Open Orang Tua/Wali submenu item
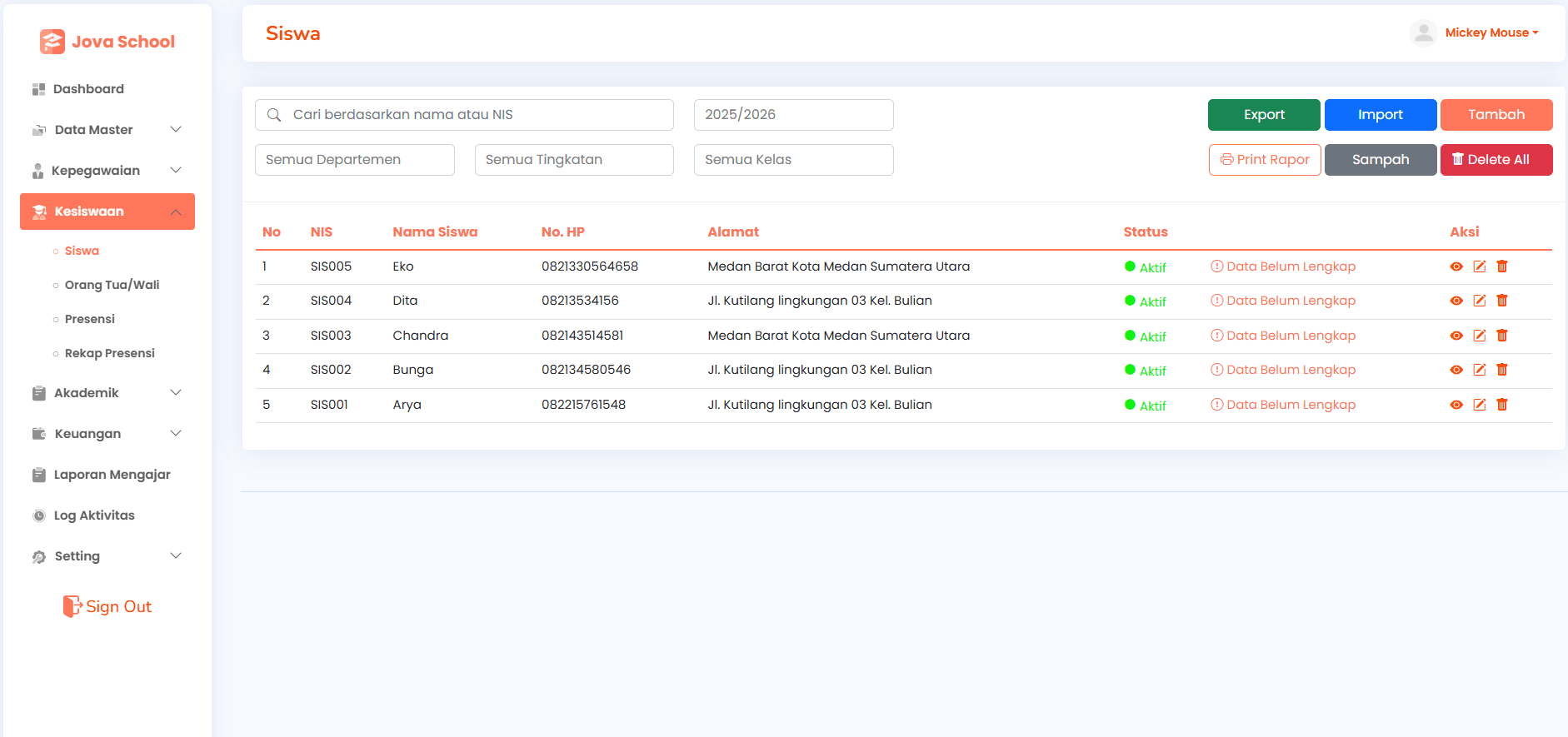The height and width of the screenshot is (737, 1568). click(112, 285)
